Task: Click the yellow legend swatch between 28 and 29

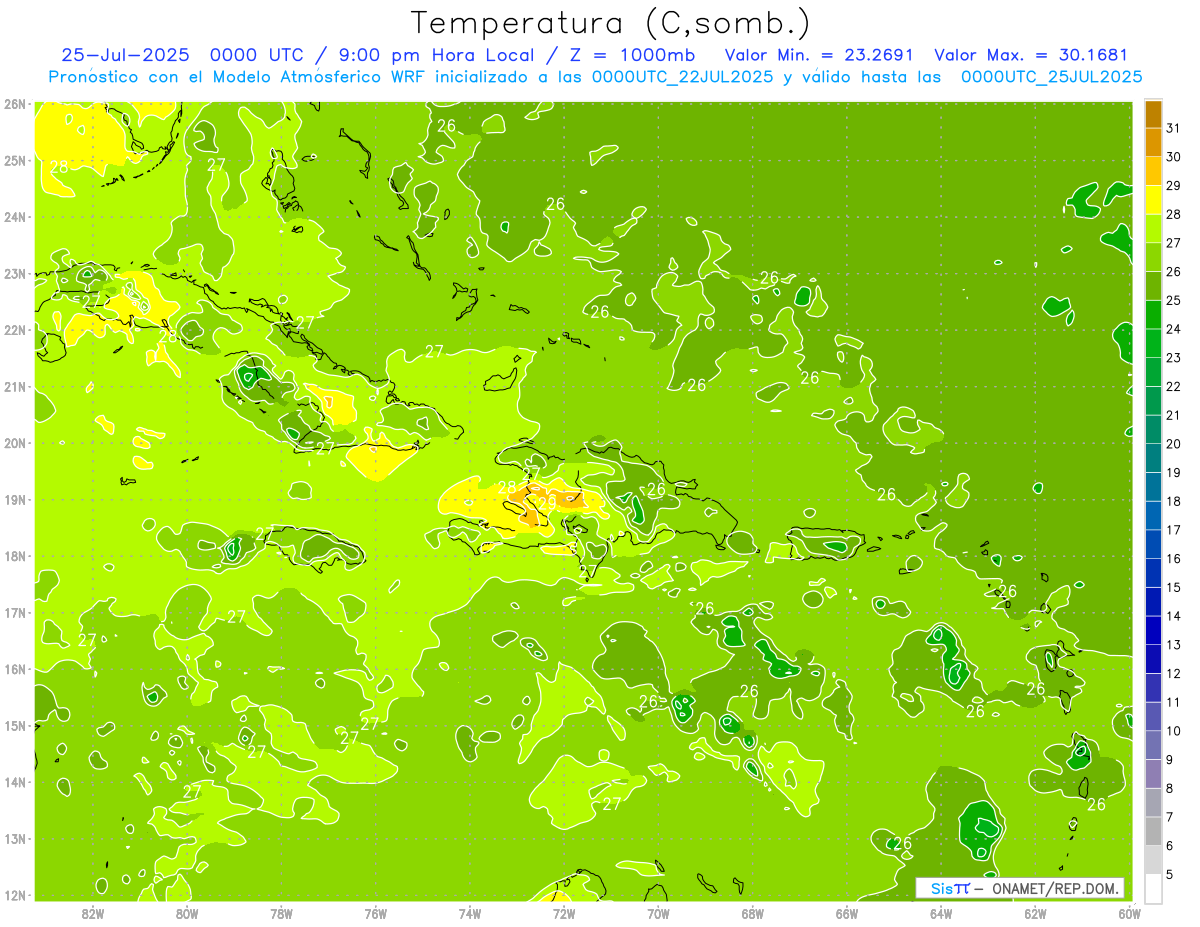Action: click(1153, 199)
